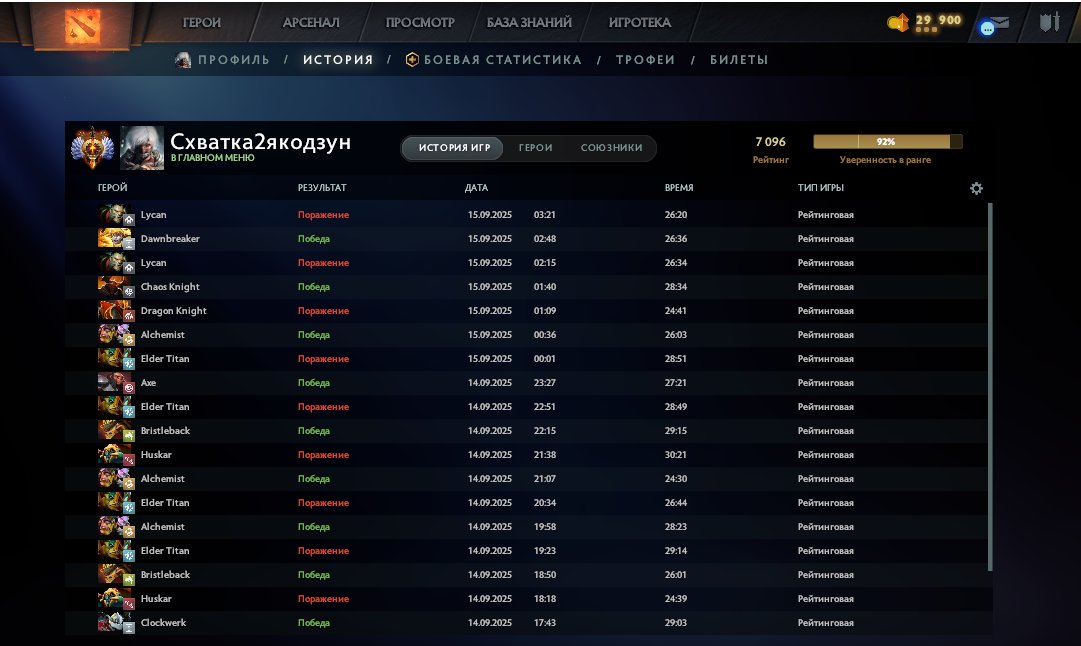This screenshot has height=646, width=1081.
Task: Sort by the Дата column header
Action: [477, 188]
